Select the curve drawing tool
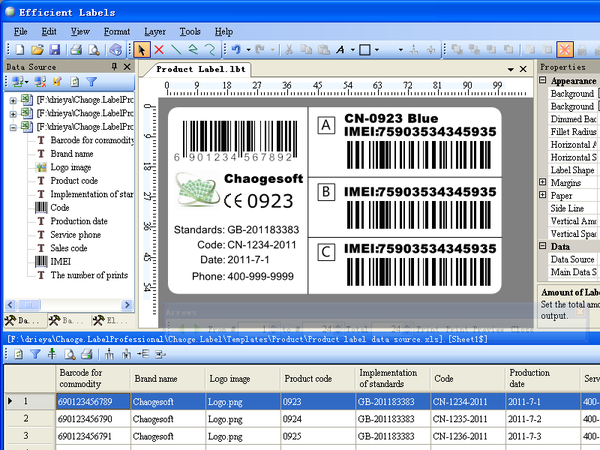The height and width of the screenshot is (450, 600). [210, 50]
